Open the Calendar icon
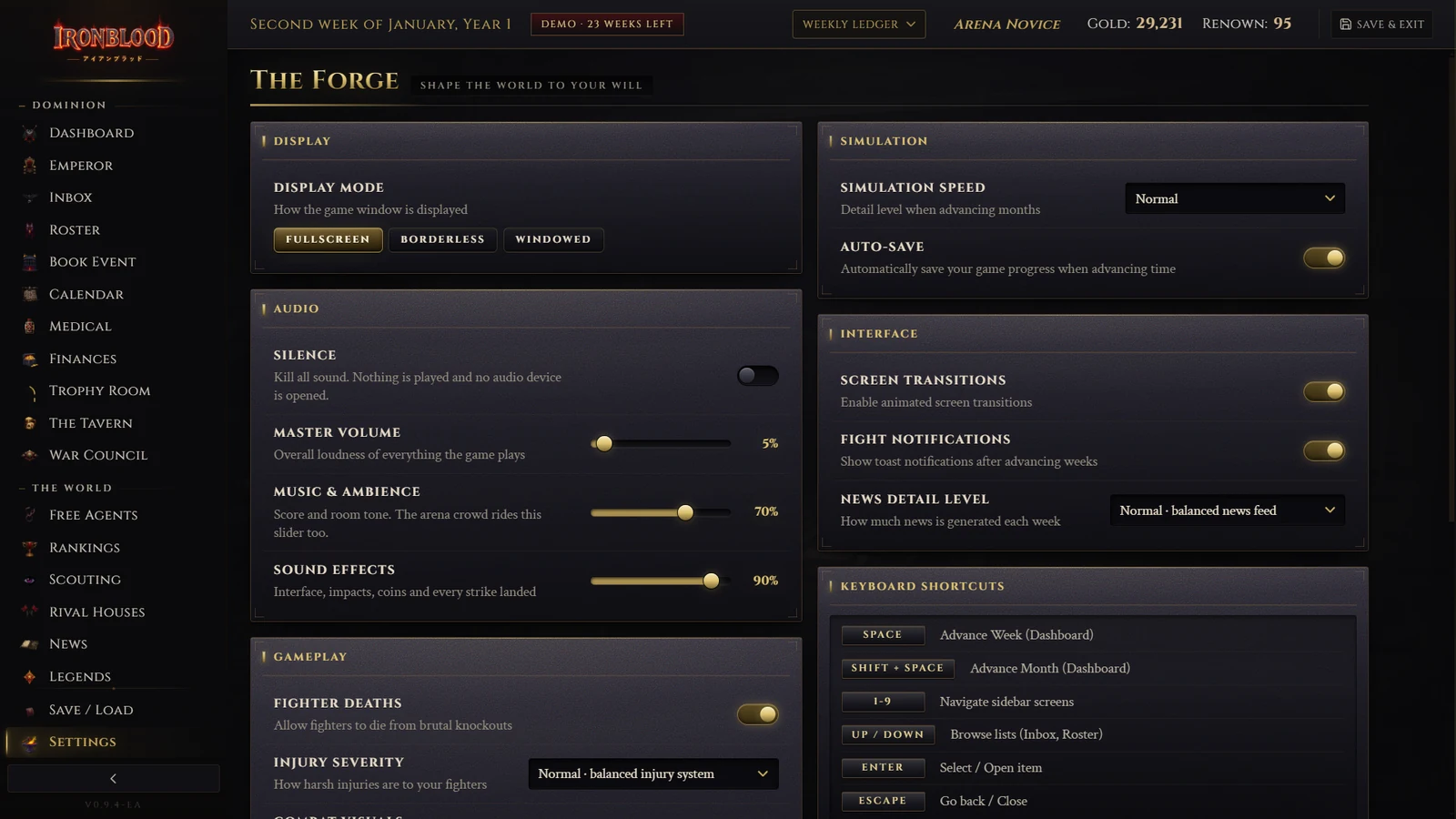The image size is (1456, 819). [30, 294]
